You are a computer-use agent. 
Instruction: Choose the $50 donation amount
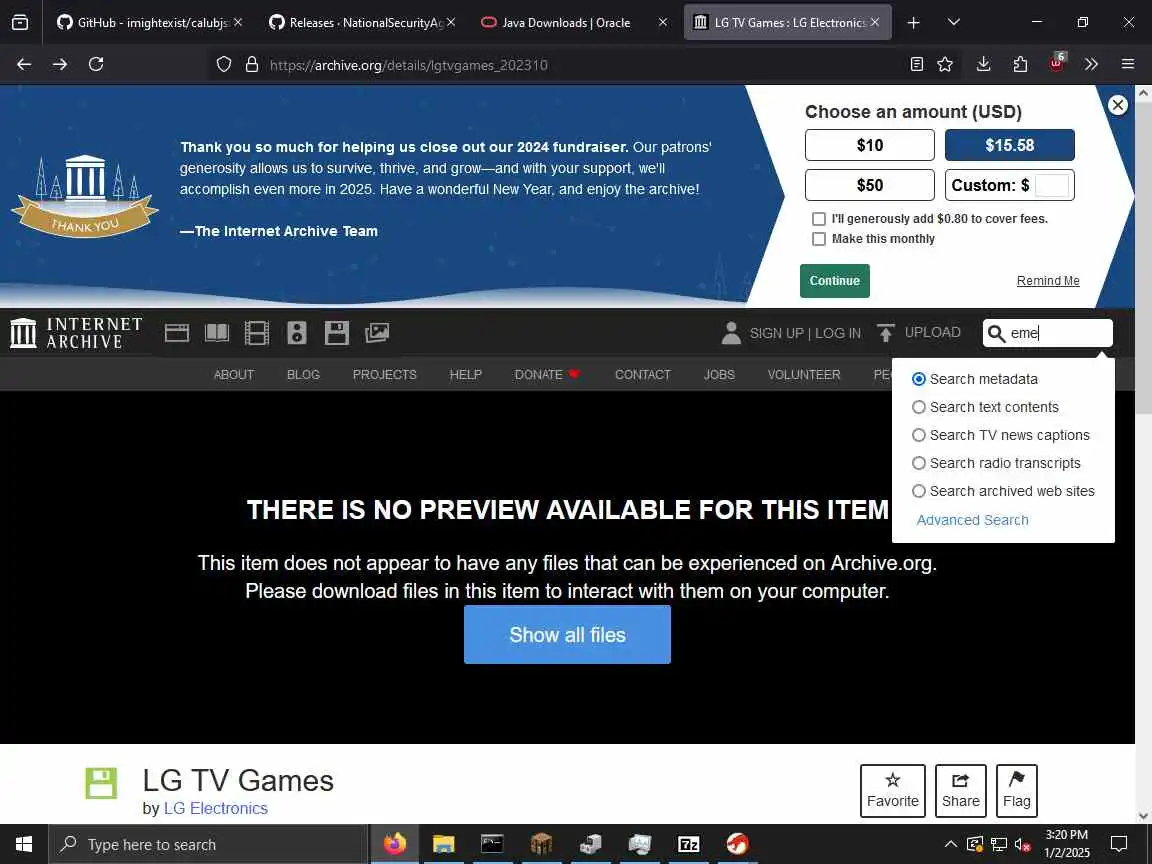click(870, 185)
